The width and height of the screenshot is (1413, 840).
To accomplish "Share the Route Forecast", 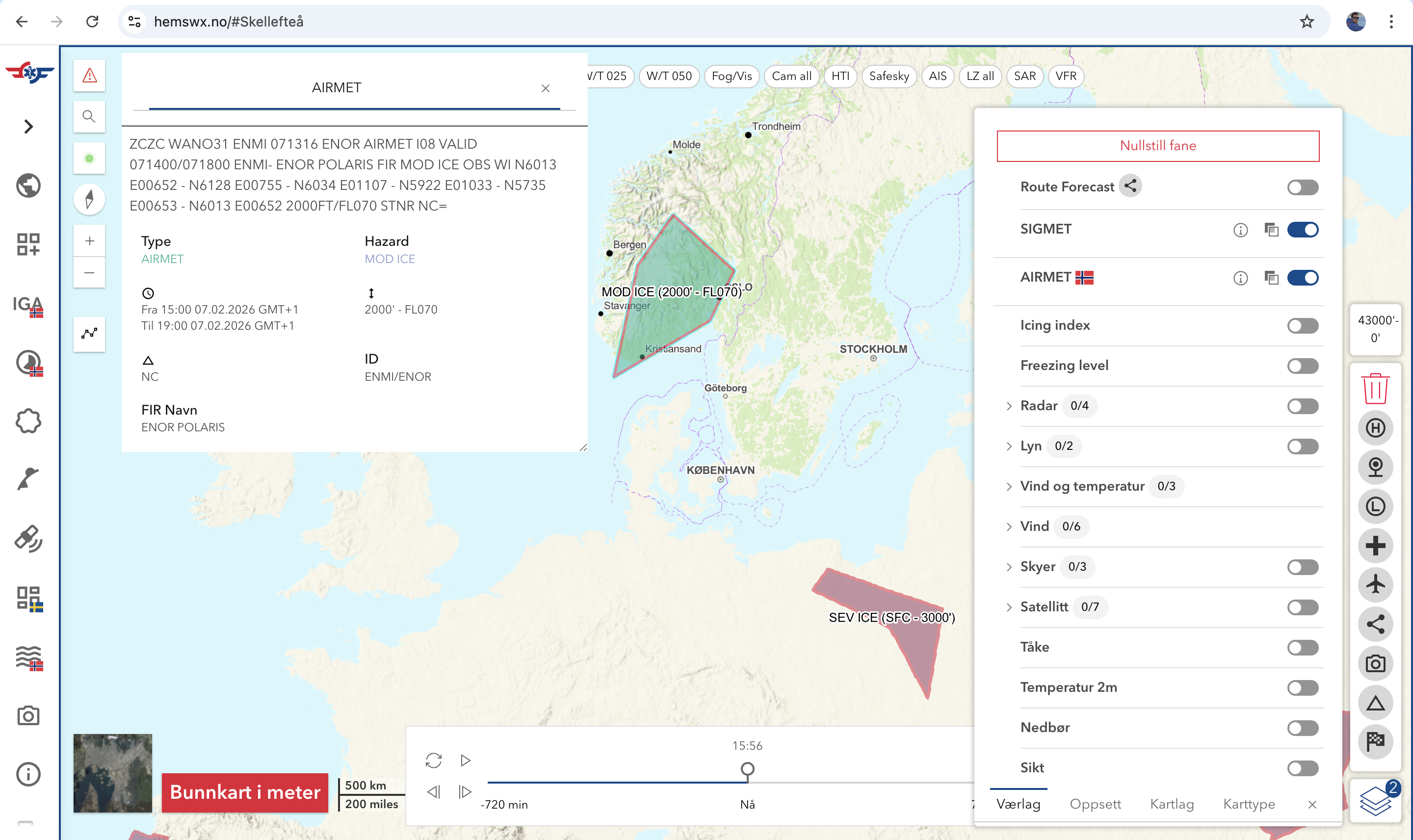I will pyautogui.click(x=1130, y=186).
